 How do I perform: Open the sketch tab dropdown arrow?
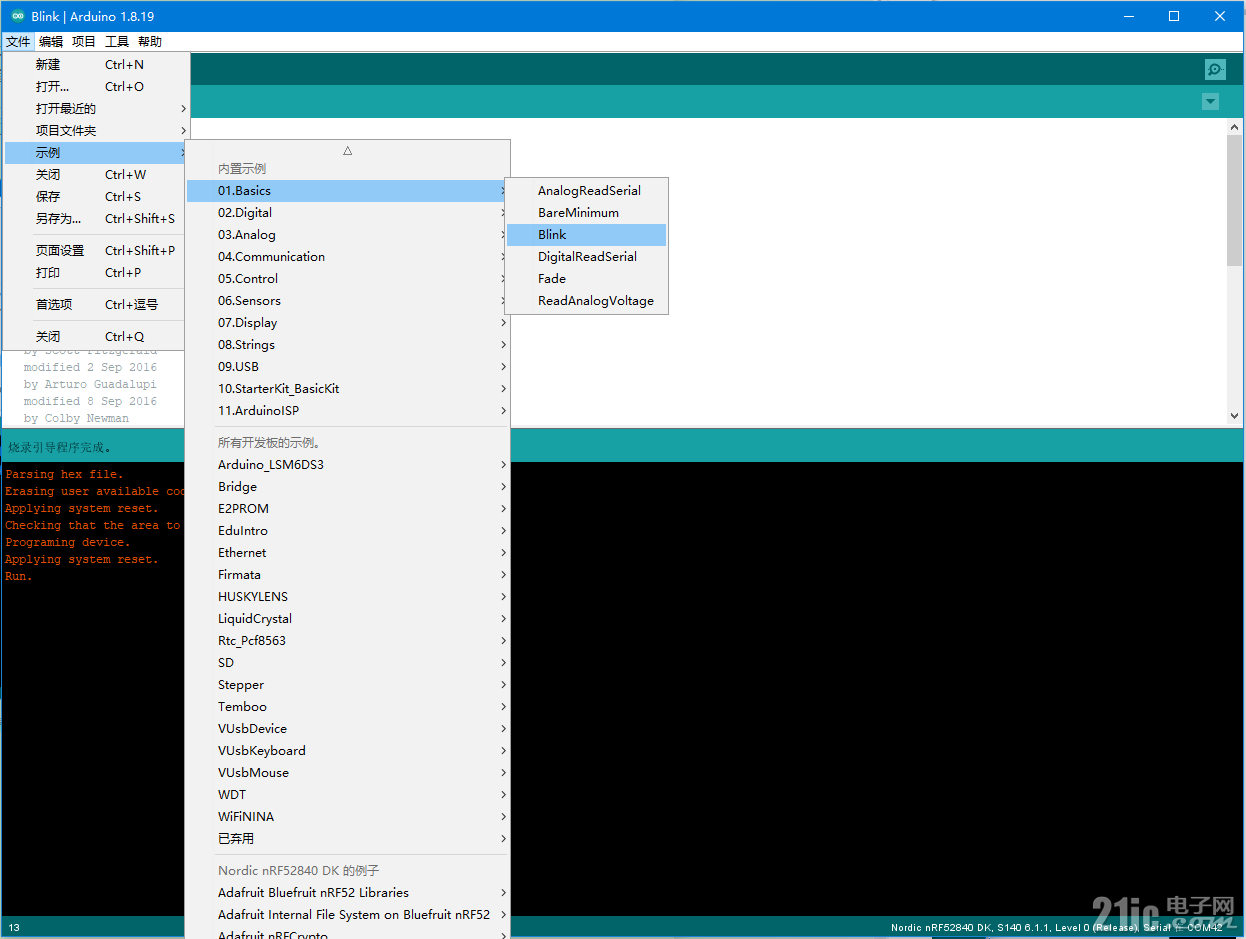(x=1211, y=101)
